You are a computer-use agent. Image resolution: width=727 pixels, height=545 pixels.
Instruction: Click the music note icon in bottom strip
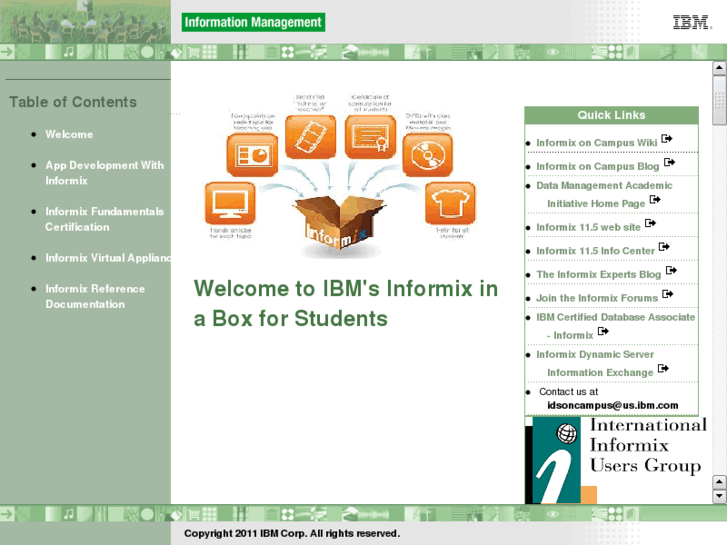click(x=69, y=513)
